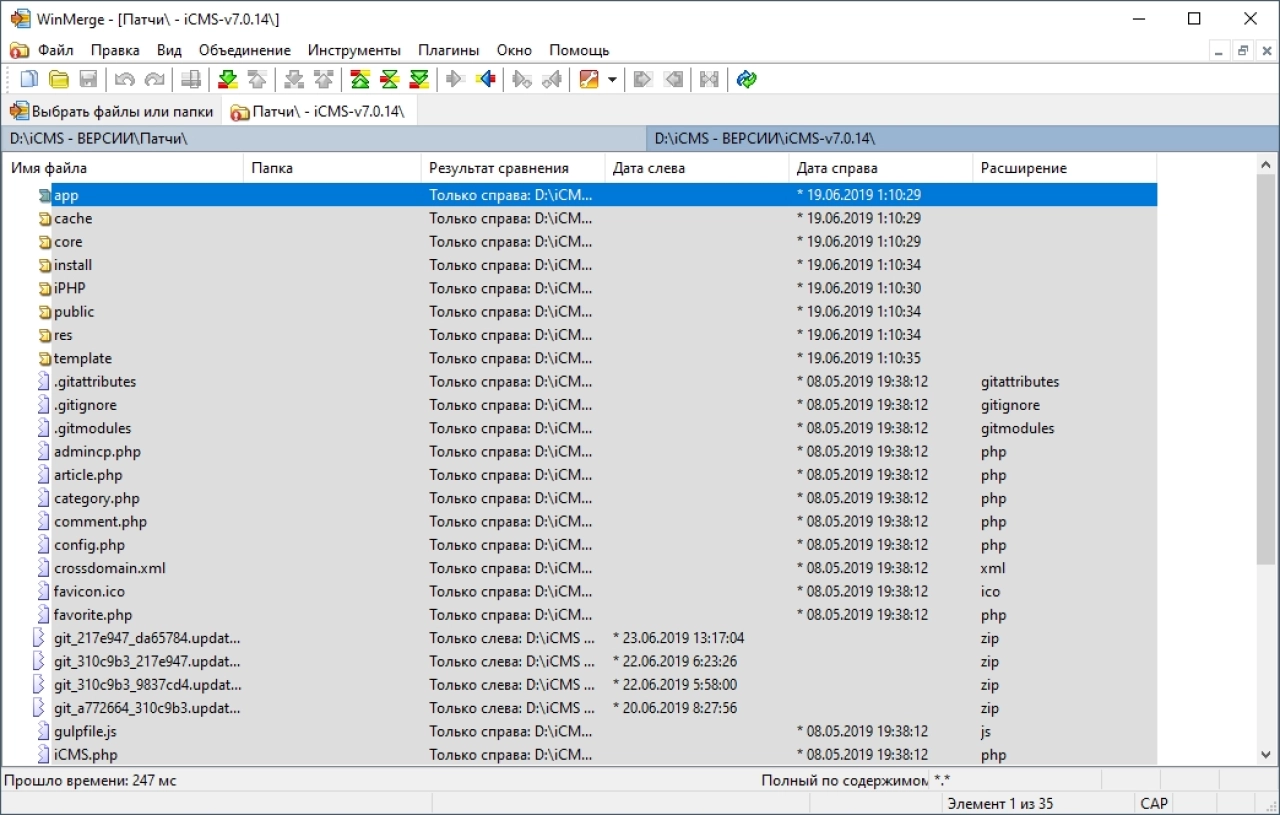
Task: Click the Previous Difference up-arrow icon
Action: pyautogui.click(x=257, y=79)
